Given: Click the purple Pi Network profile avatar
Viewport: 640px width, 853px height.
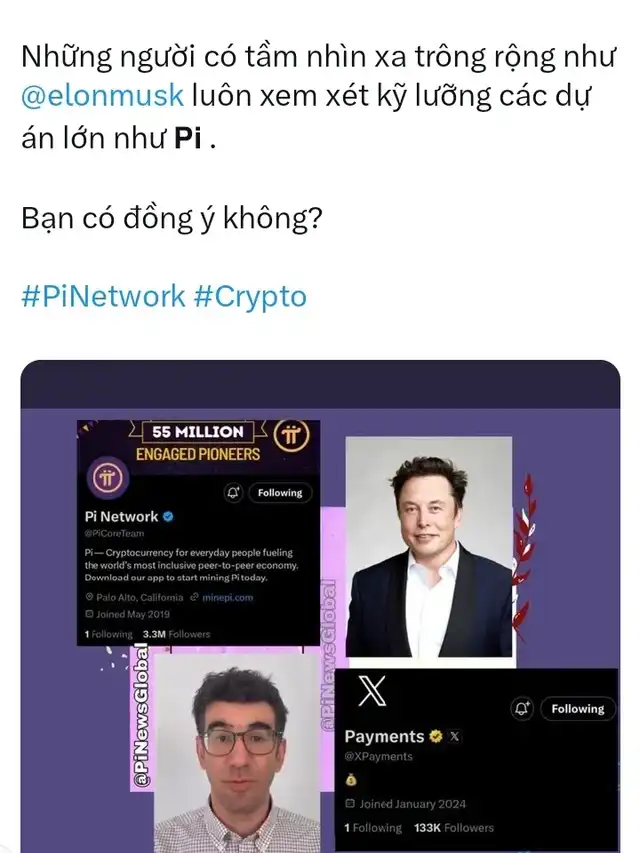Looking at the screenshot, I should pyautogui.click(x=108, y=478).
